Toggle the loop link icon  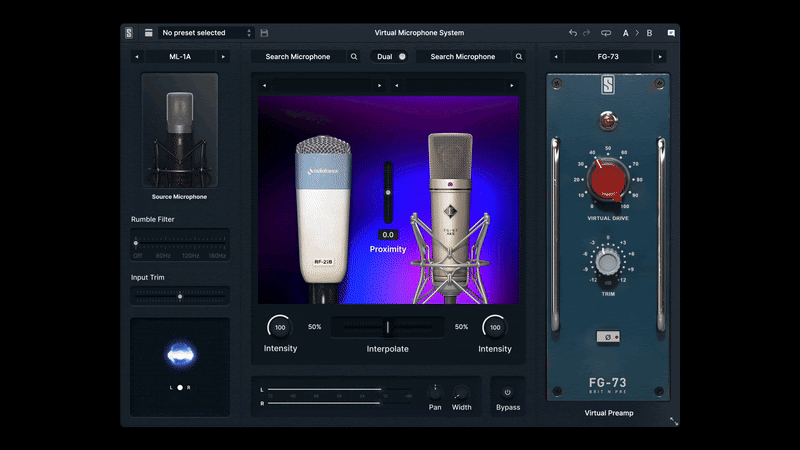[x=606, y=33]
